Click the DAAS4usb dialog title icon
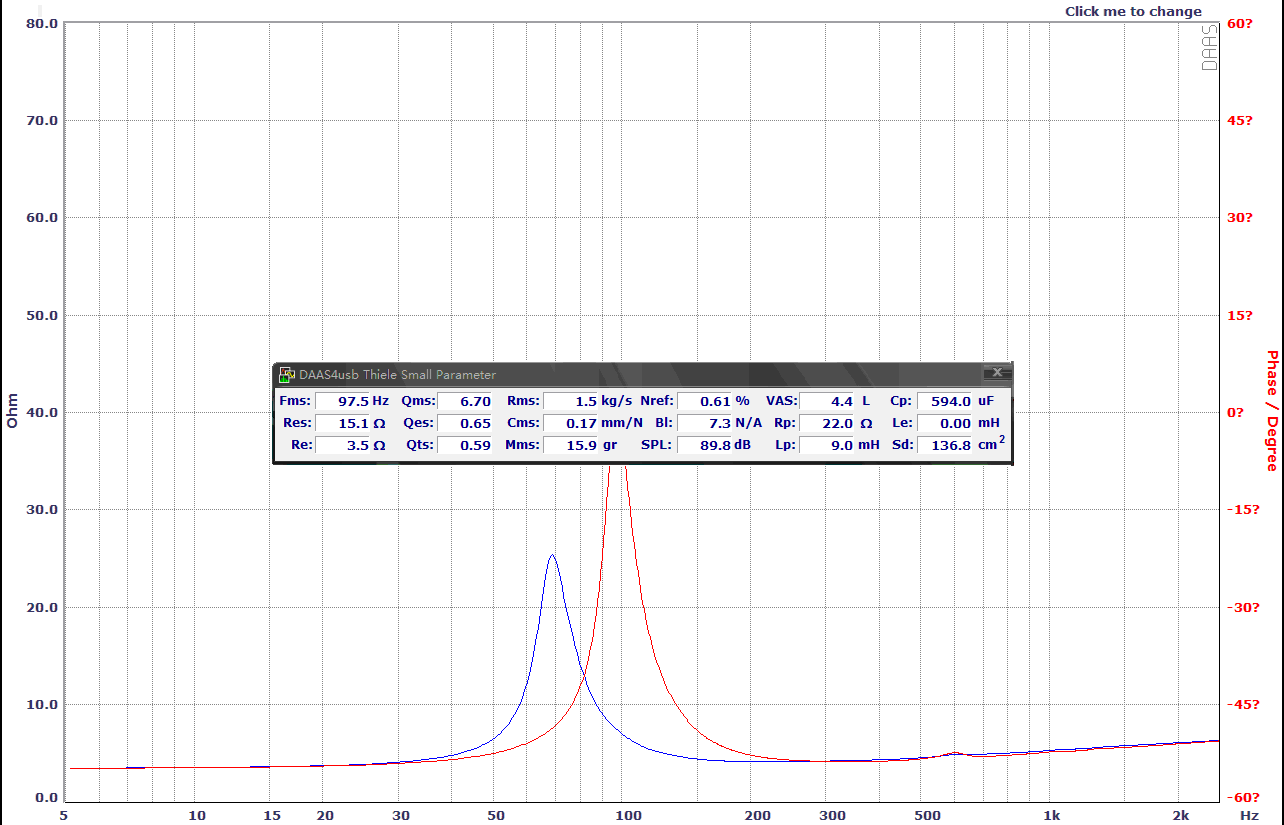 point(286,375)
